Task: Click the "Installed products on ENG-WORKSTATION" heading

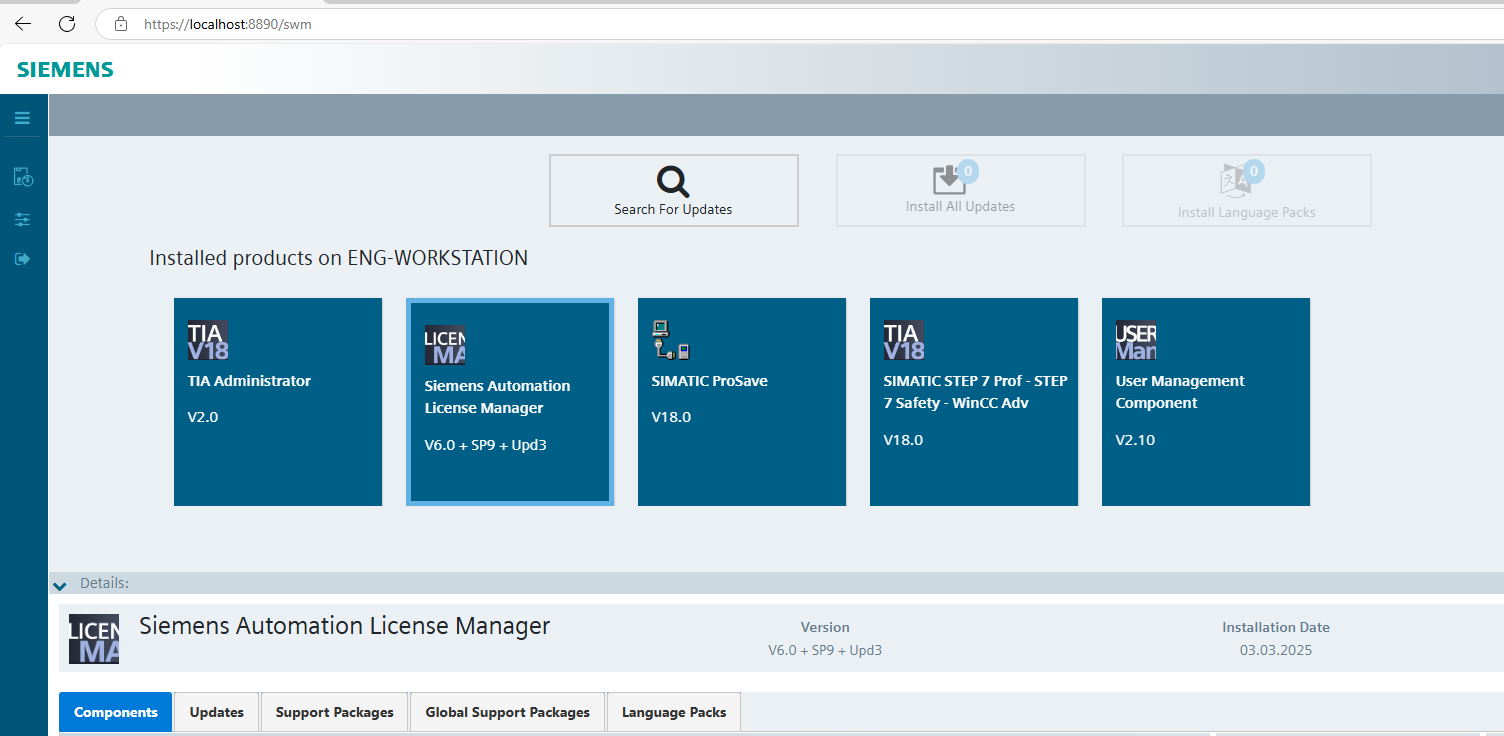Action: [x=338, y=258]
